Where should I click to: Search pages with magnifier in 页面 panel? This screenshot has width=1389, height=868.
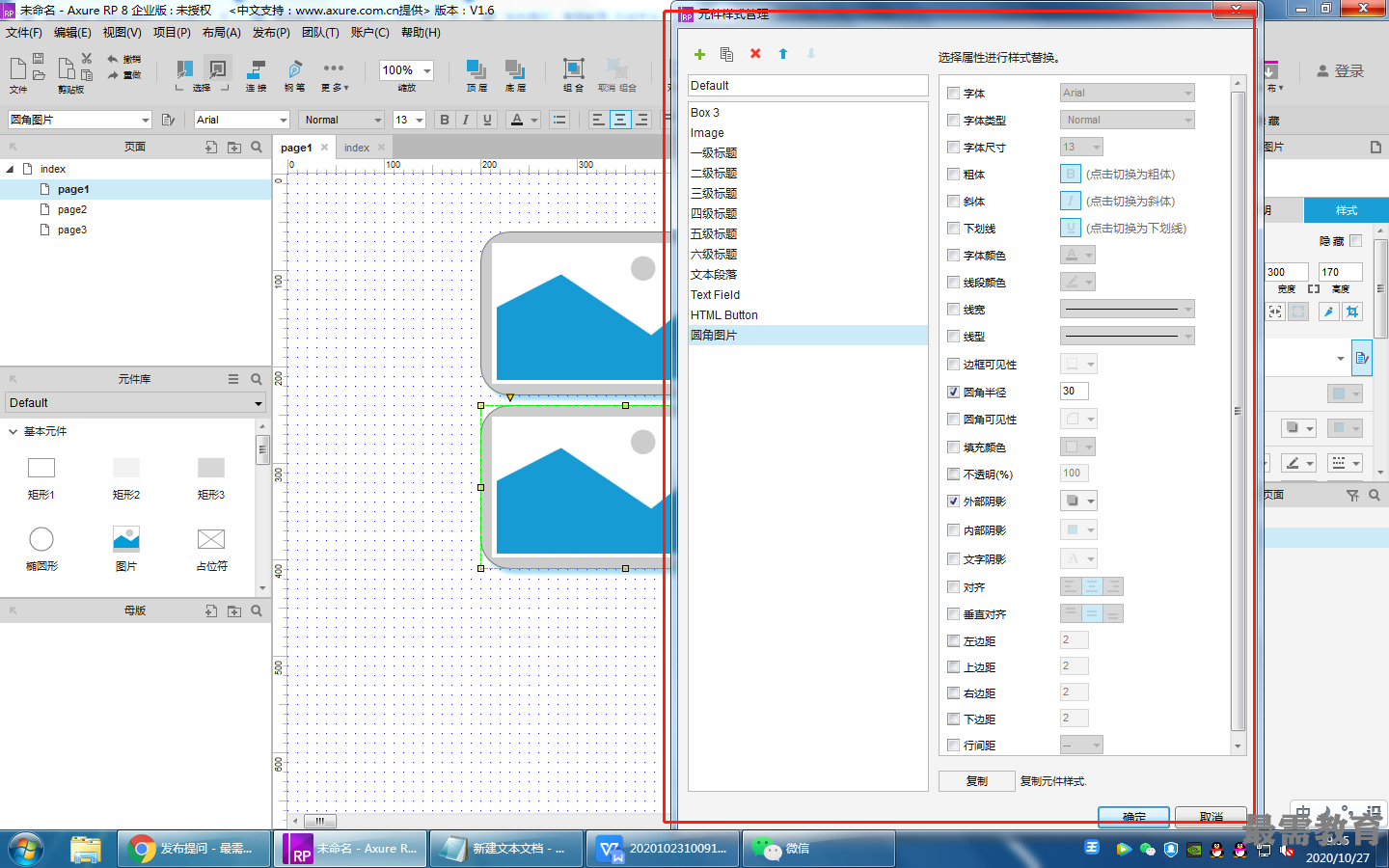point(257,147)
